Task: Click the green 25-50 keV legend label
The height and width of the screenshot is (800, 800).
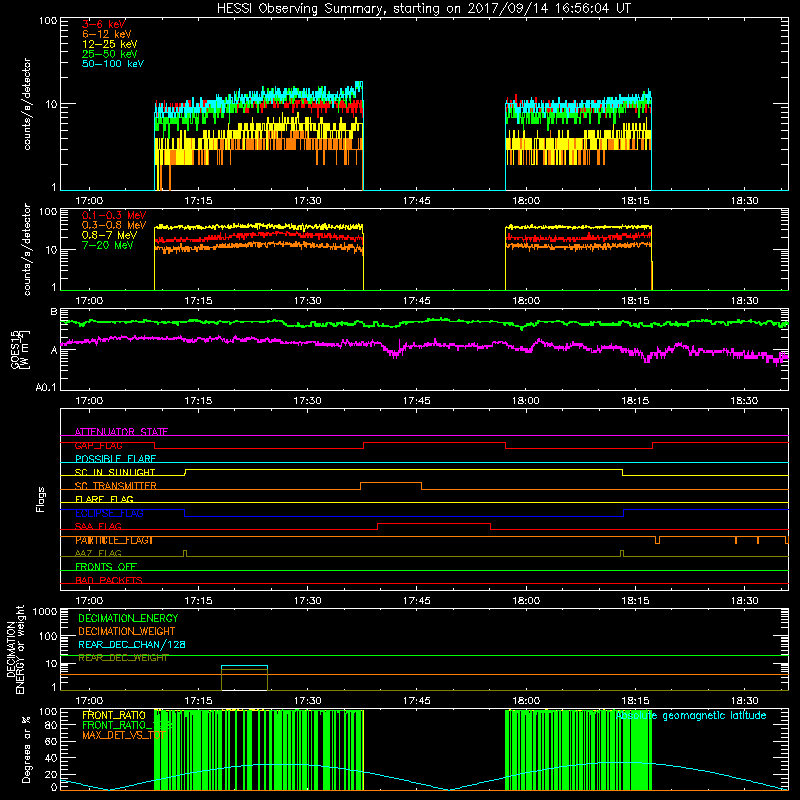Action: coord(110,54)
